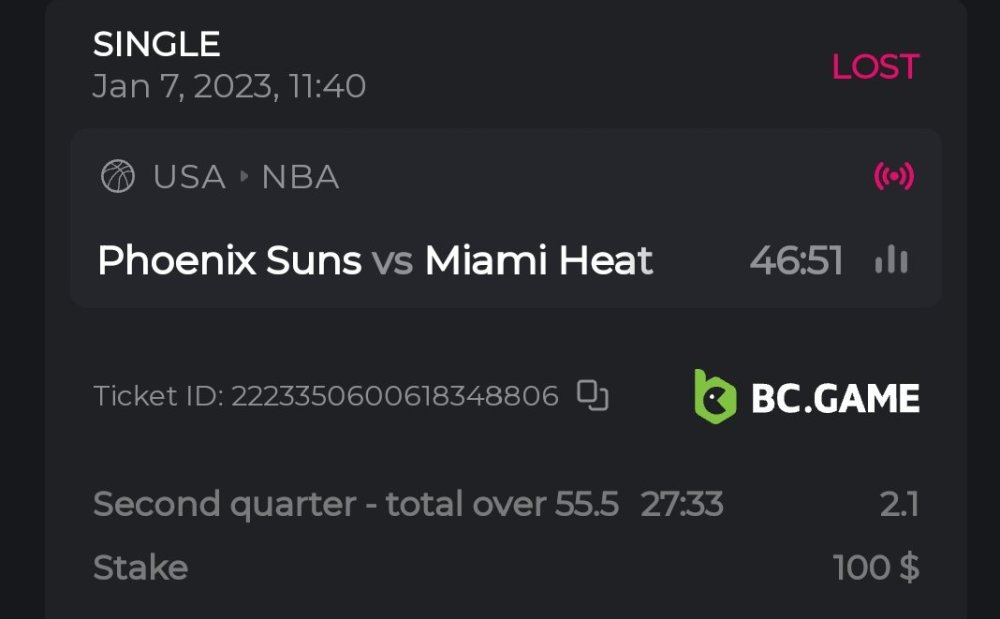
Task: Open the NBA league breadcrumb
Action: (300, 178)
